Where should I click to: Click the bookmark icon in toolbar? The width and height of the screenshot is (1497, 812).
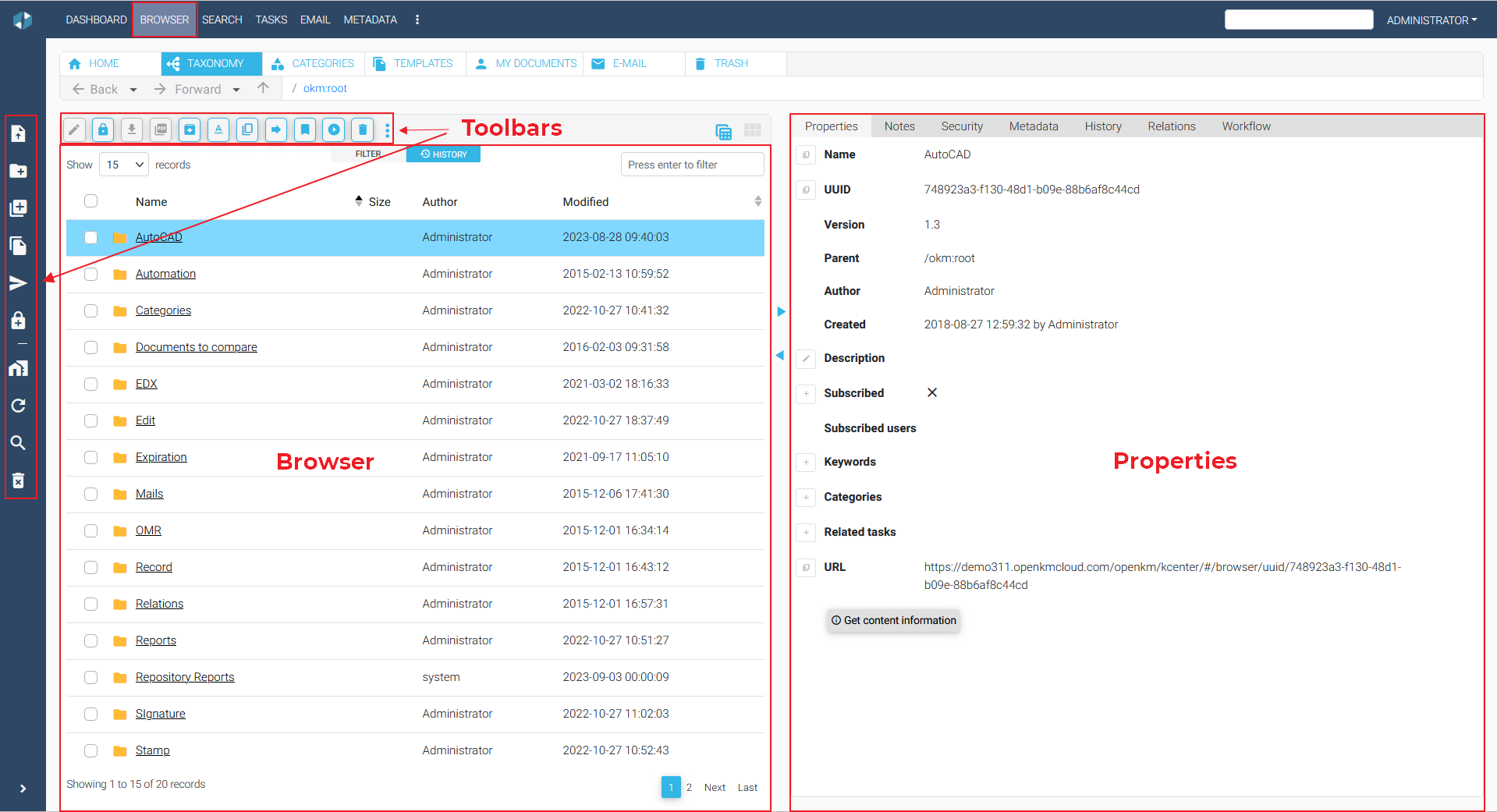[305, 129]
